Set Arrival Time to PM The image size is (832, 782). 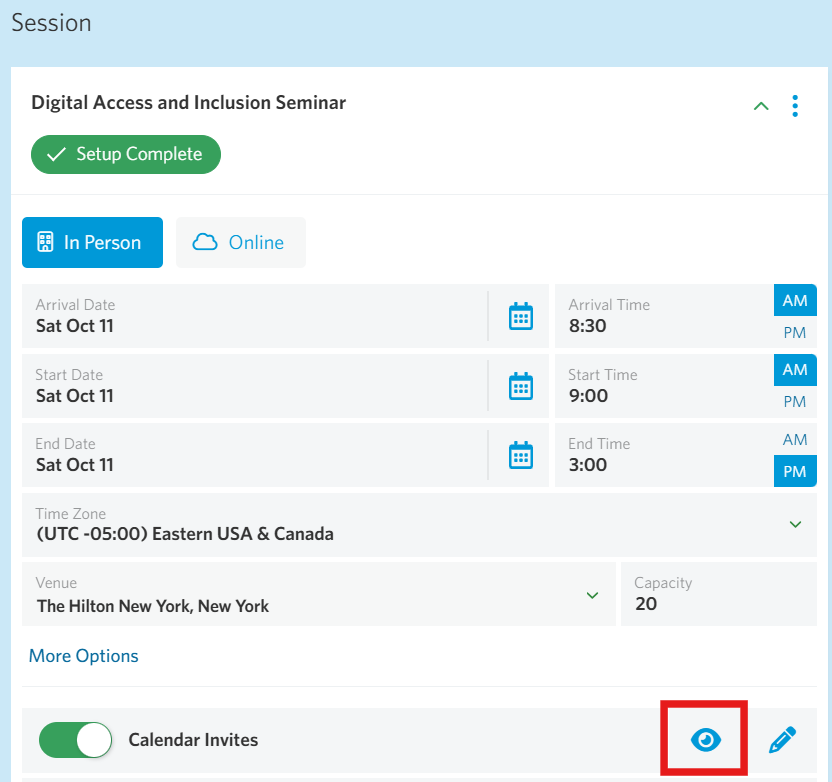click(795, 333)
